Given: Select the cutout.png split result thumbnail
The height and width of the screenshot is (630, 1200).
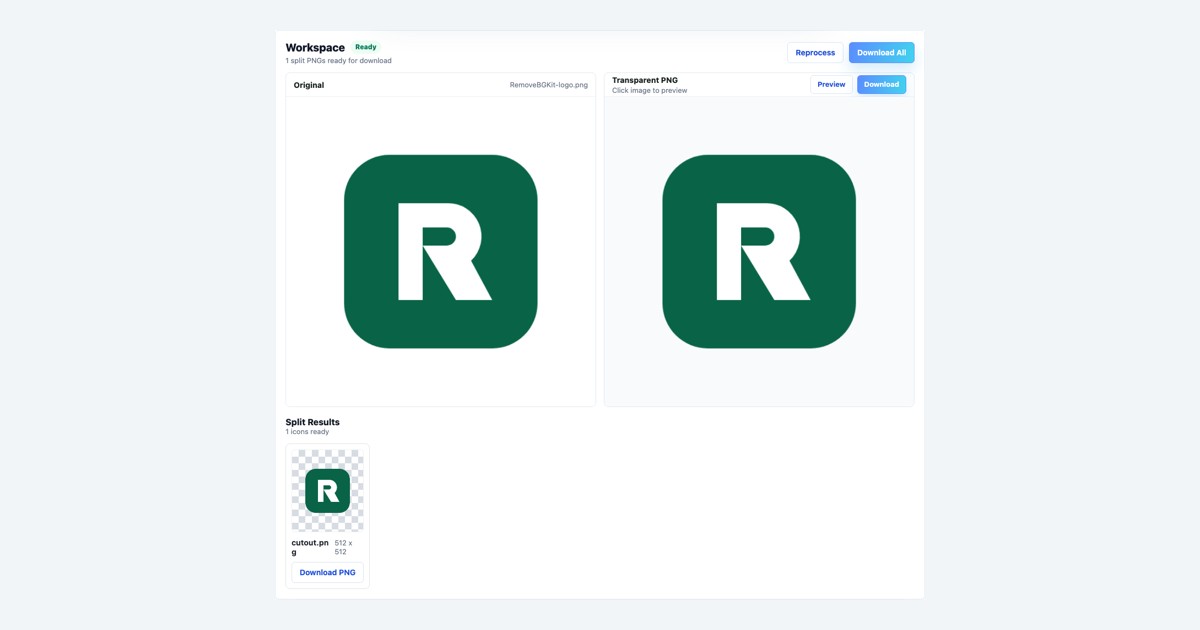Looking at the screenshot, I should click(327, 490).
